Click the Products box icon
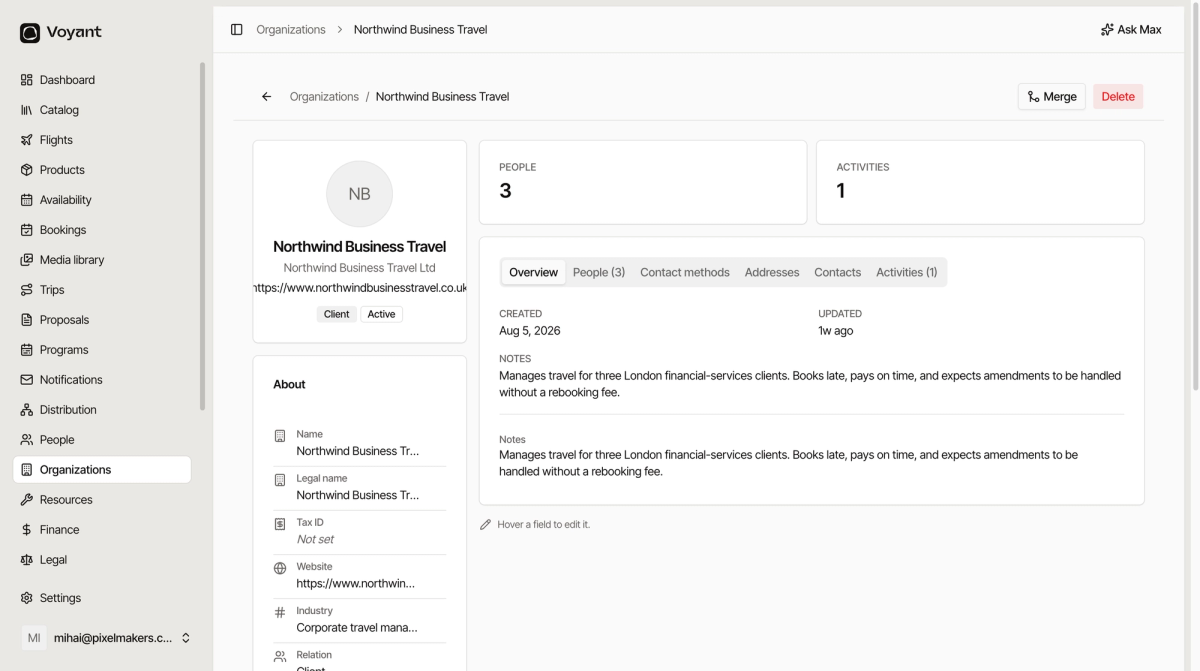The image size is (1200, 671). tap(27, 170)
